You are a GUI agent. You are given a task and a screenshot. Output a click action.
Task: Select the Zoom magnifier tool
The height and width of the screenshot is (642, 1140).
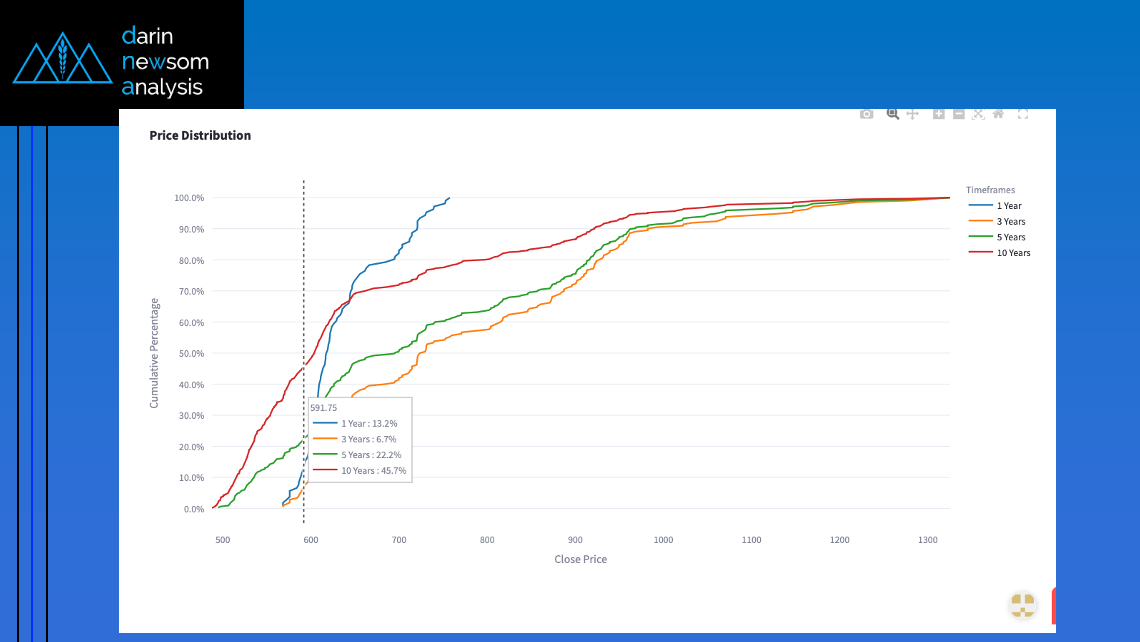(x=893, y=114)
